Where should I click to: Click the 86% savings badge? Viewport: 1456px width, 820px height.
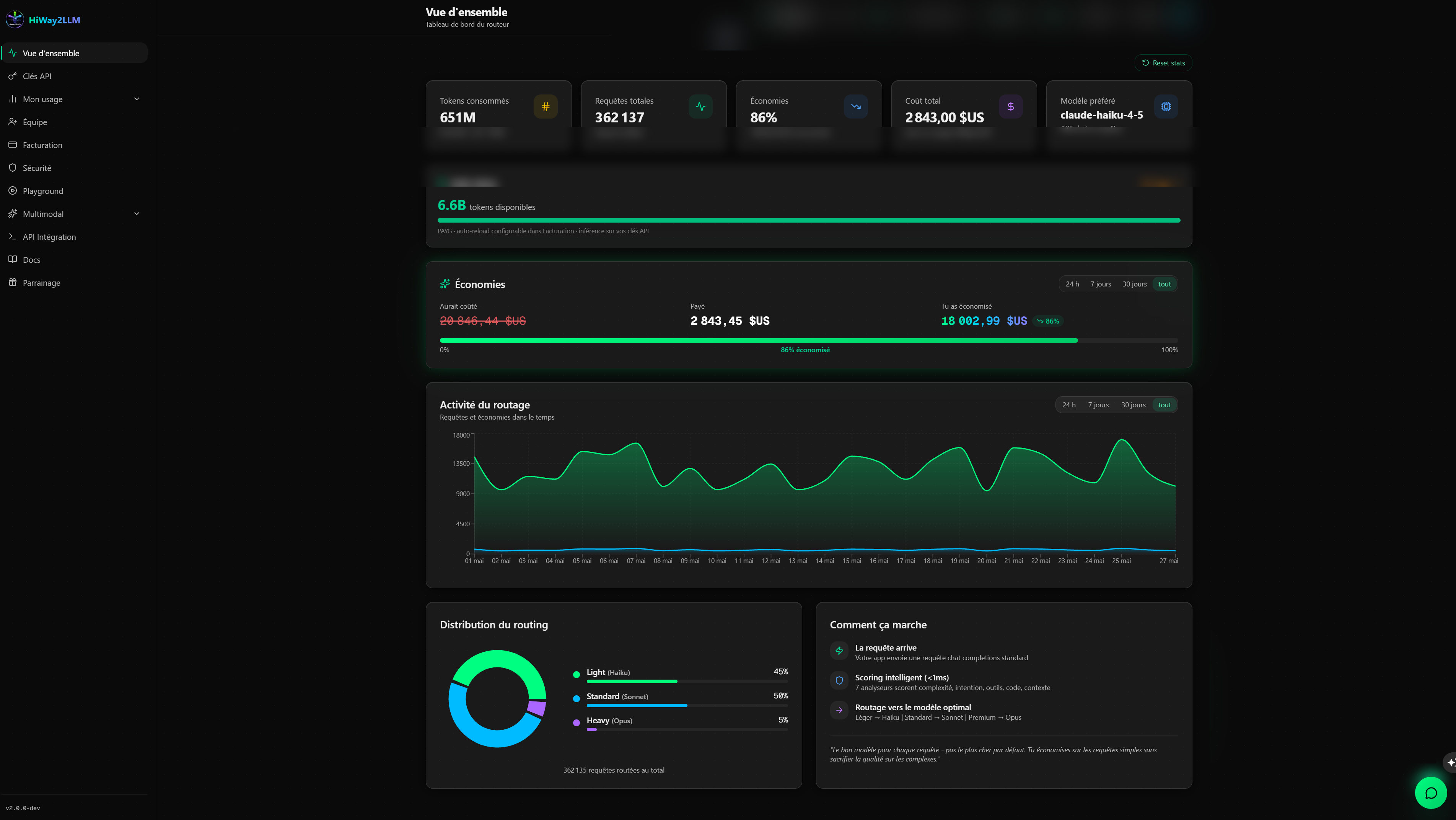click(1048, 321)
